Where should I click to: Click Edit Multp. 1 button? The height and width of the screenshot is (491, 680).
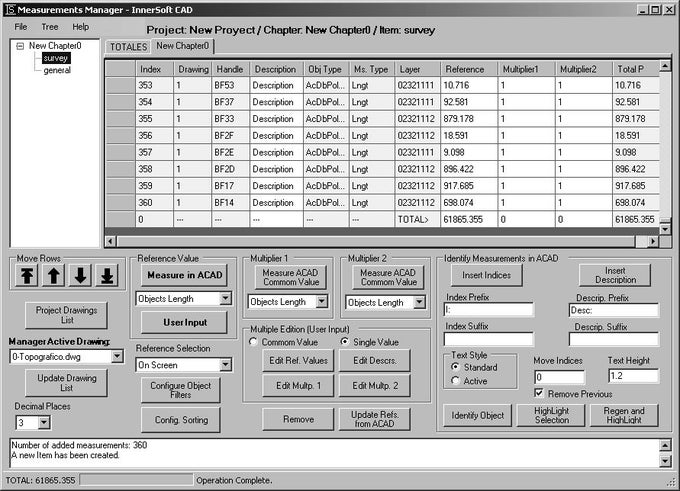298,386
